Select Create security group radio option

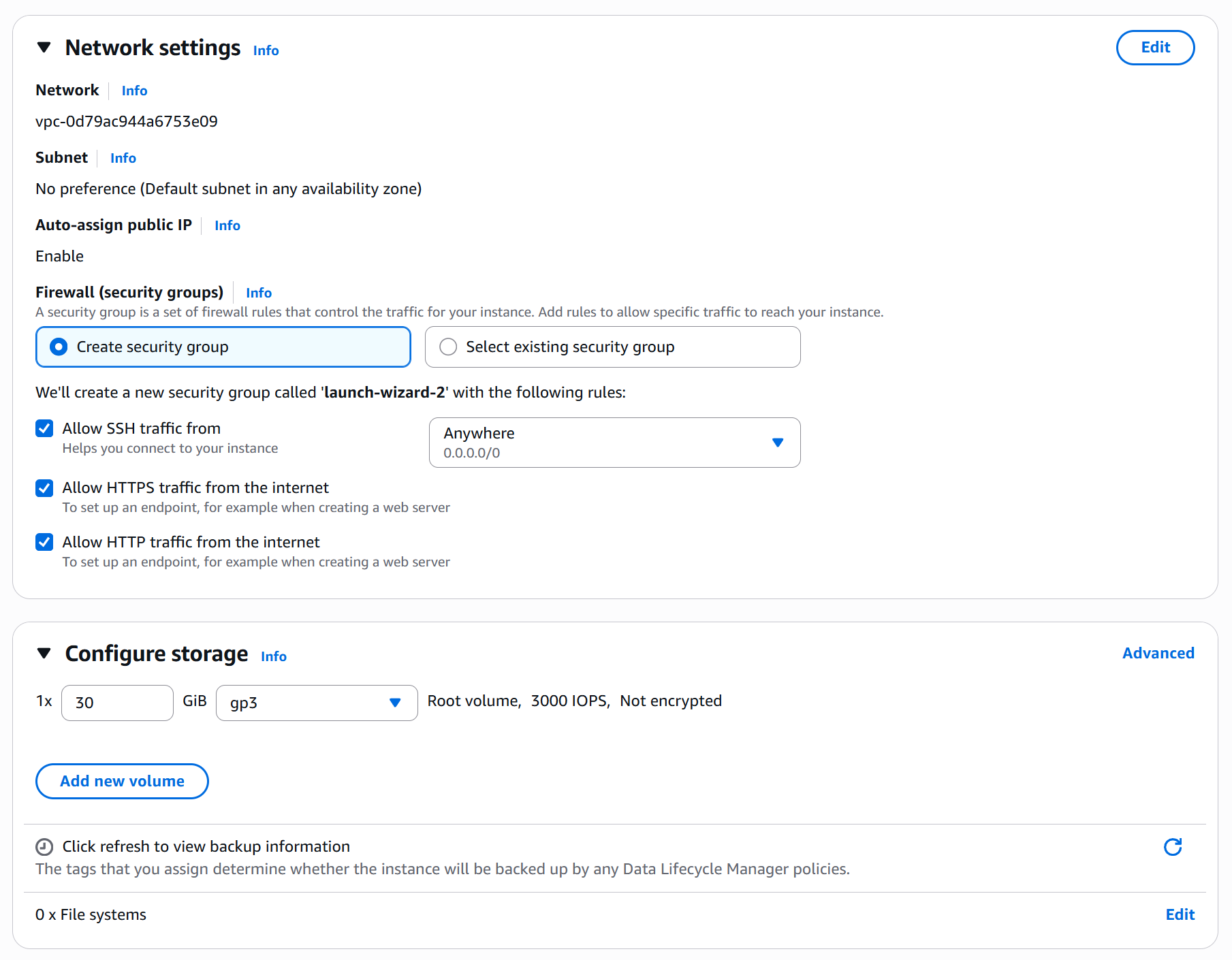click(x=59, y=347)
